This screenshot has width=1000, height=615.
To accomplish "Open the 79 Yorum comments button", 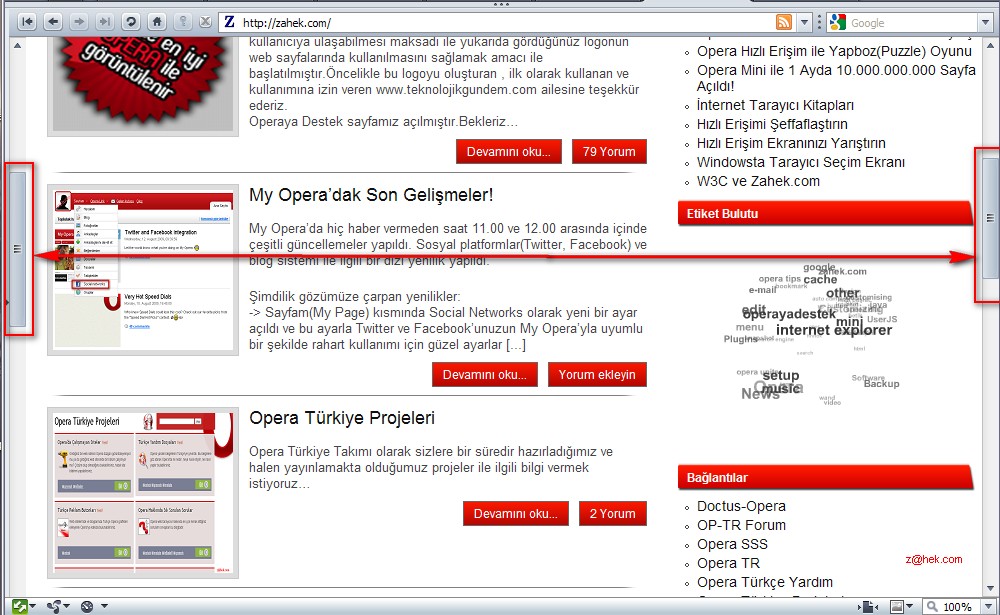I will coord(609,152).
